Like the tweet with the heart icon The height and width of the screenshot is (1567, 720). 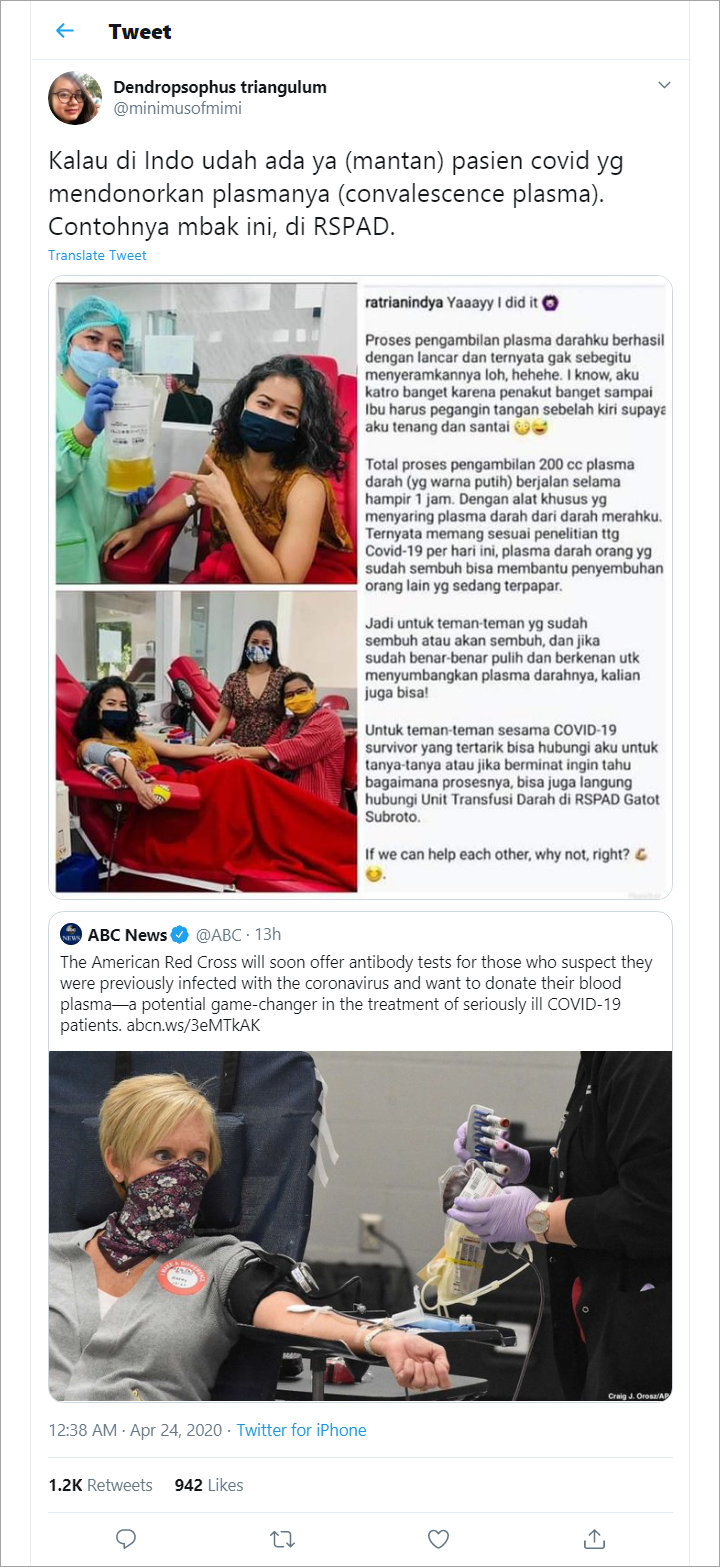click(438, 1538)
